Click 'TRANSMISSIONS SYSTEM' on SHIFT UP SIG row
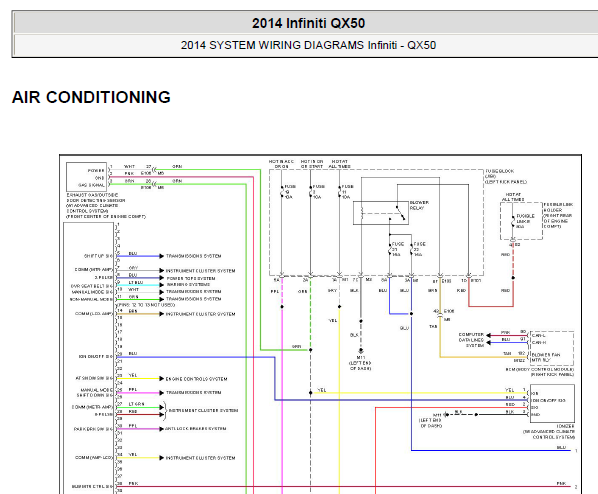 [x=194, y=256]
